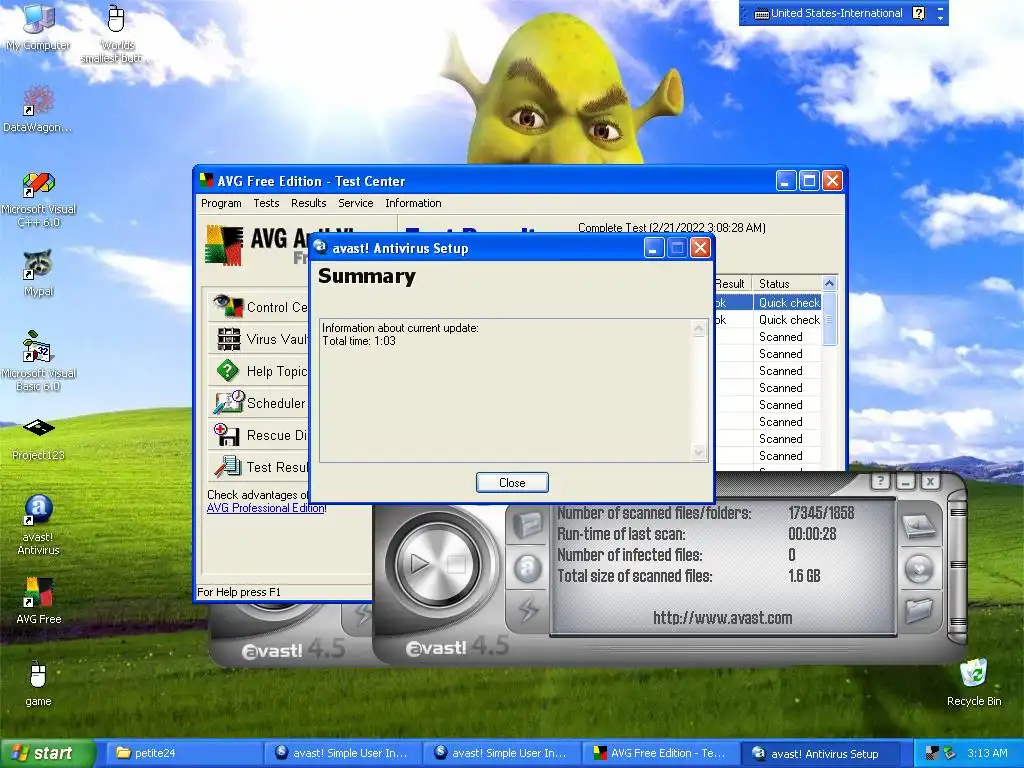This screenshot has width=1024, height=768.
Task: Open the Recycle Bin
Action: (x=974, y=683)
